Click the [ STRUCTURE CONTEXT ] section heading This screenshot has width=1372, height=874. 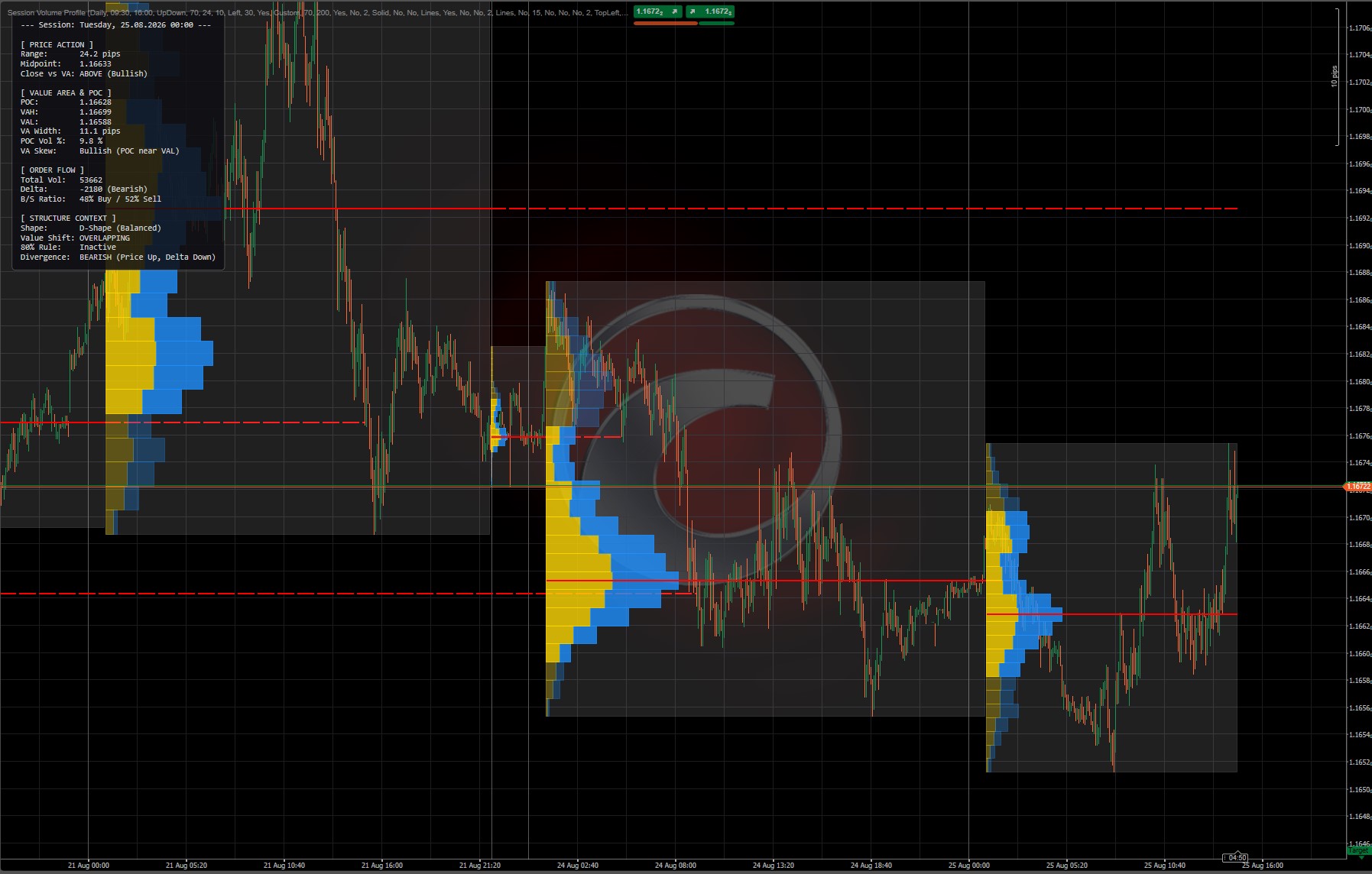click(x=68, y=218)
